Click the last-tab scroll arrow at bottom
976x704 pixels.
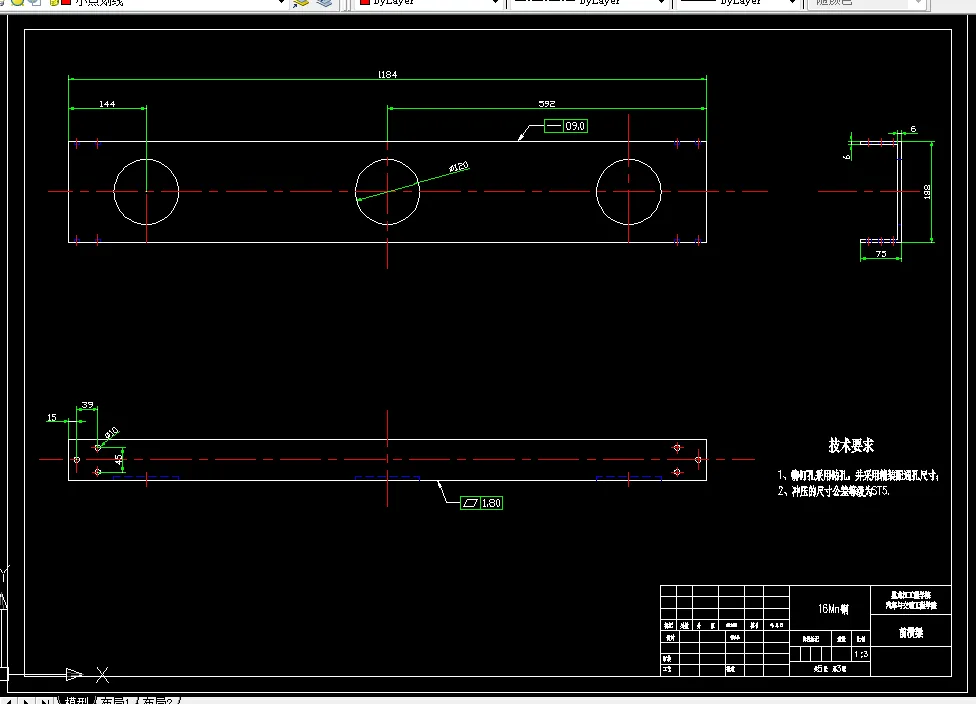pyautogui.click(x=45, y=701)
